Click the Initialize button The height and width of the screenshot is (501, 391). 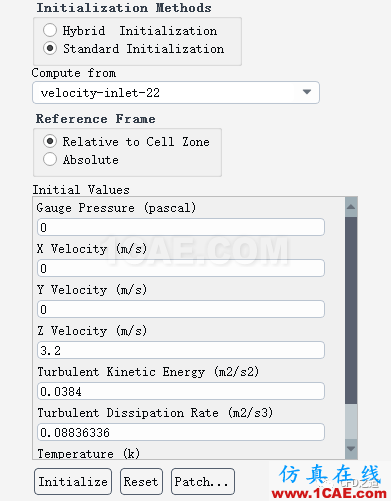pyautogui.click(x=73, y=481)
